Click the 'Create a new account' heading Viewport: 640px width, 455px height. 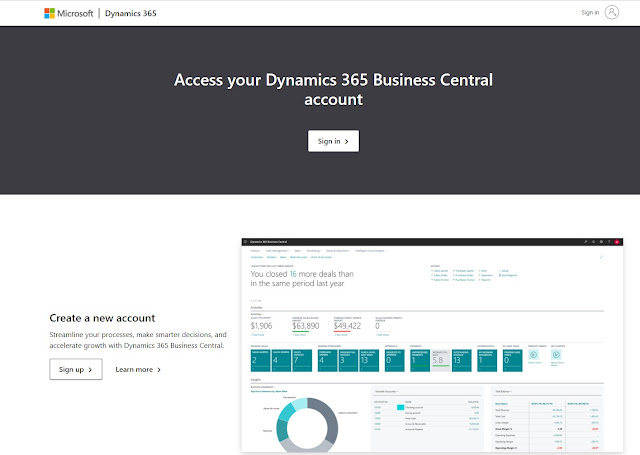coord(102,318)
